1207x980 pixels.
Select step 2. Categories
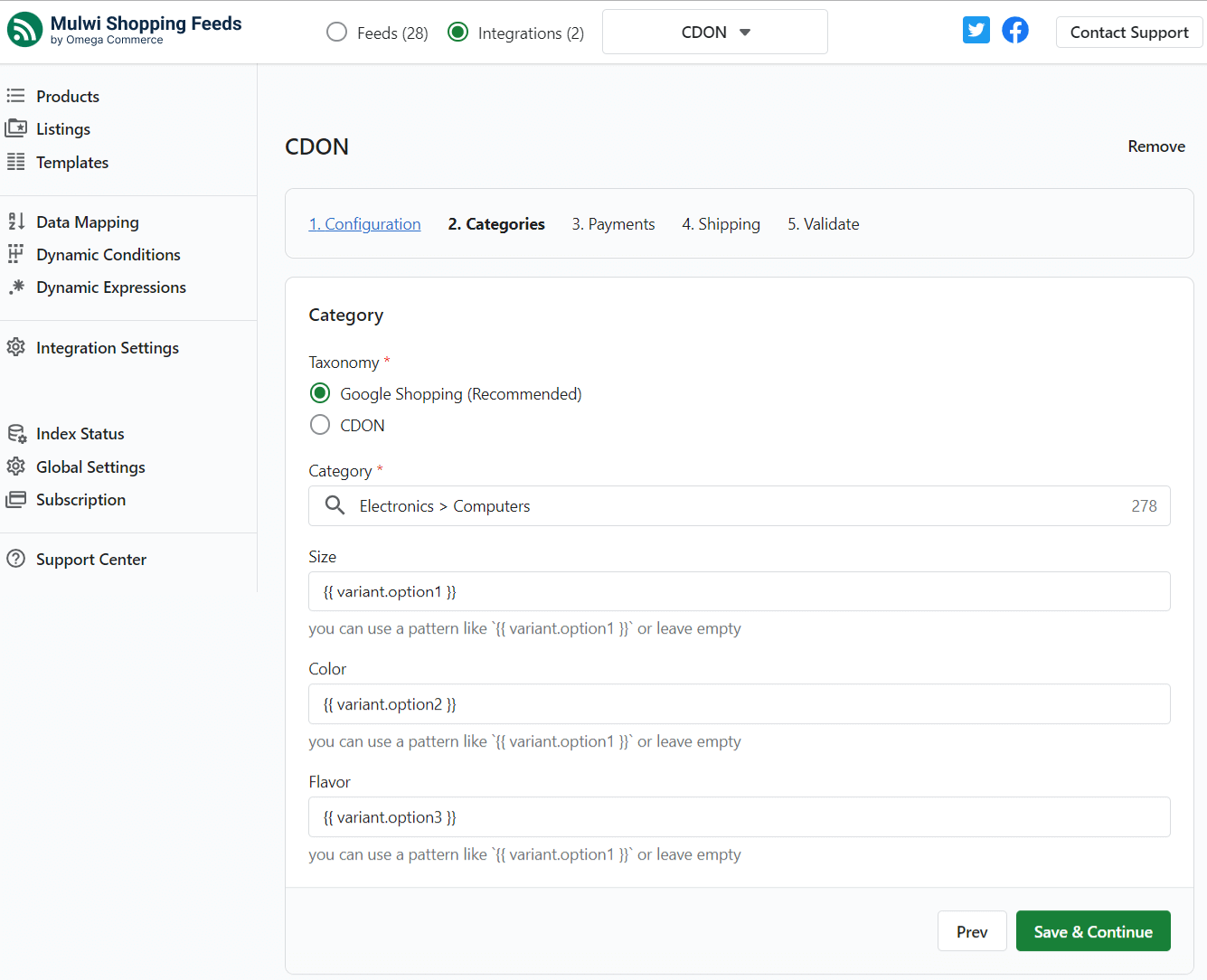point(496,224)
